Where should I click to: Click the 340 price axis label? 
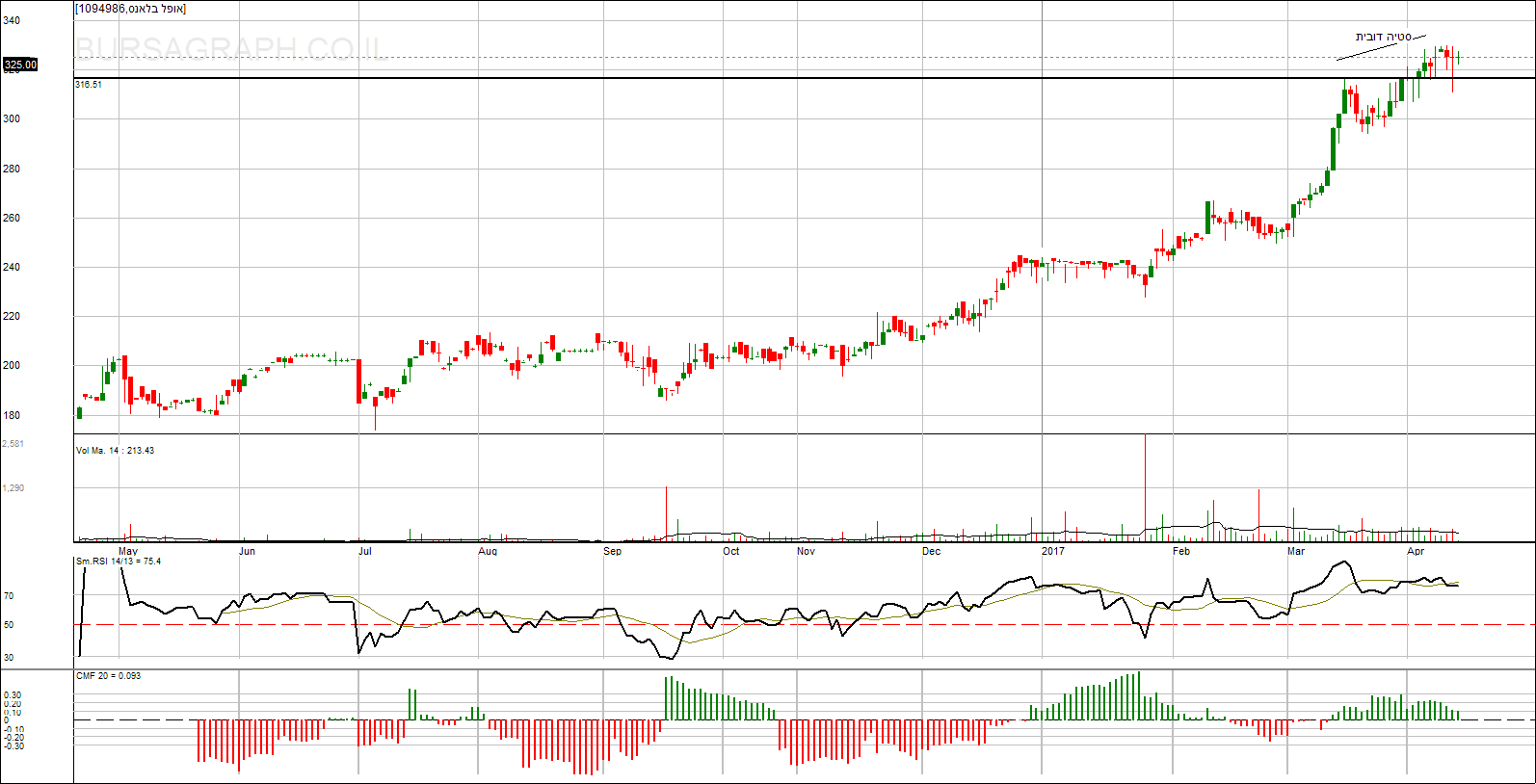coord(12,20)
